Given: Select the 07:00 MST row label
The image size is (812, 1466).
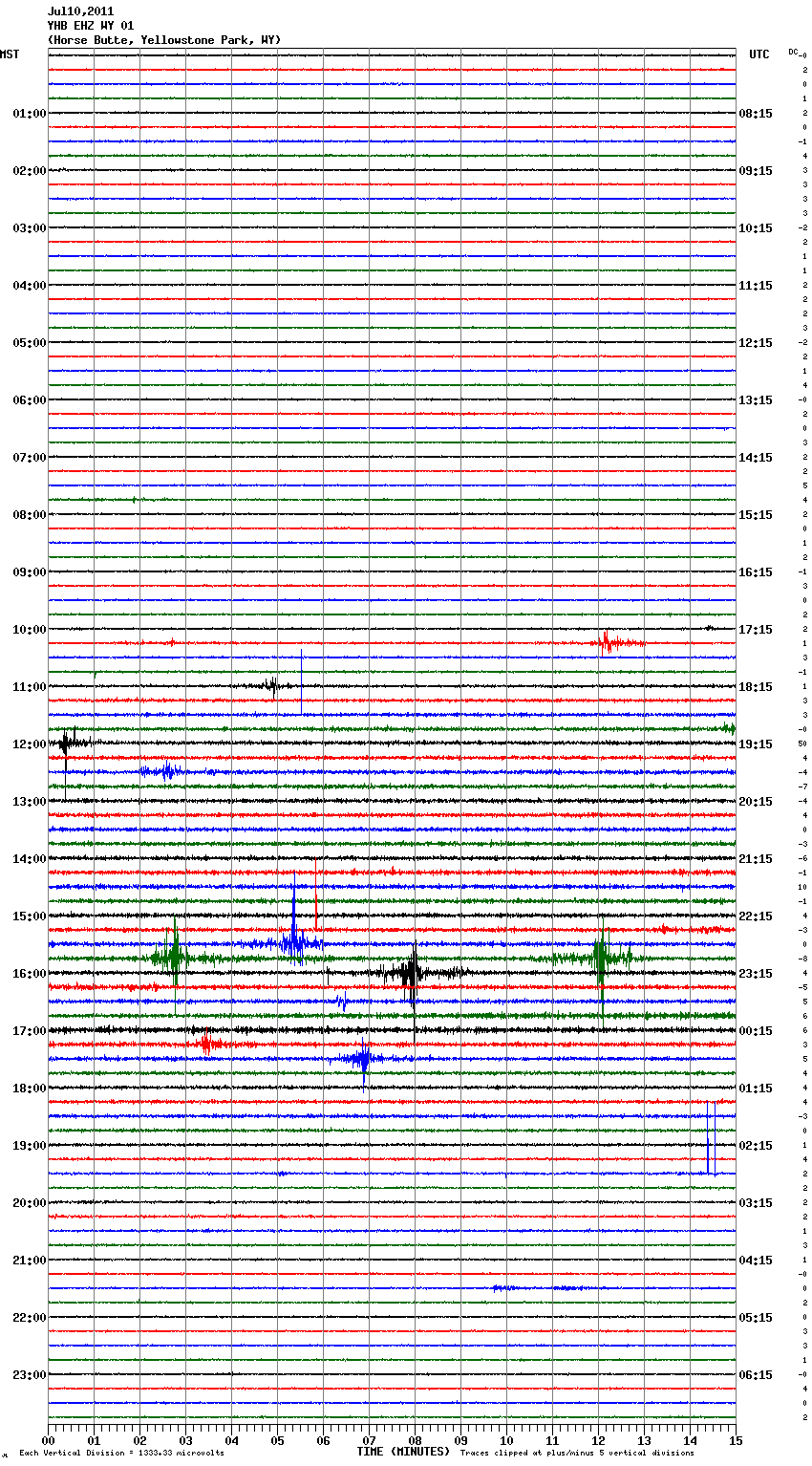Looking at the screenshot, I should 29,458.
